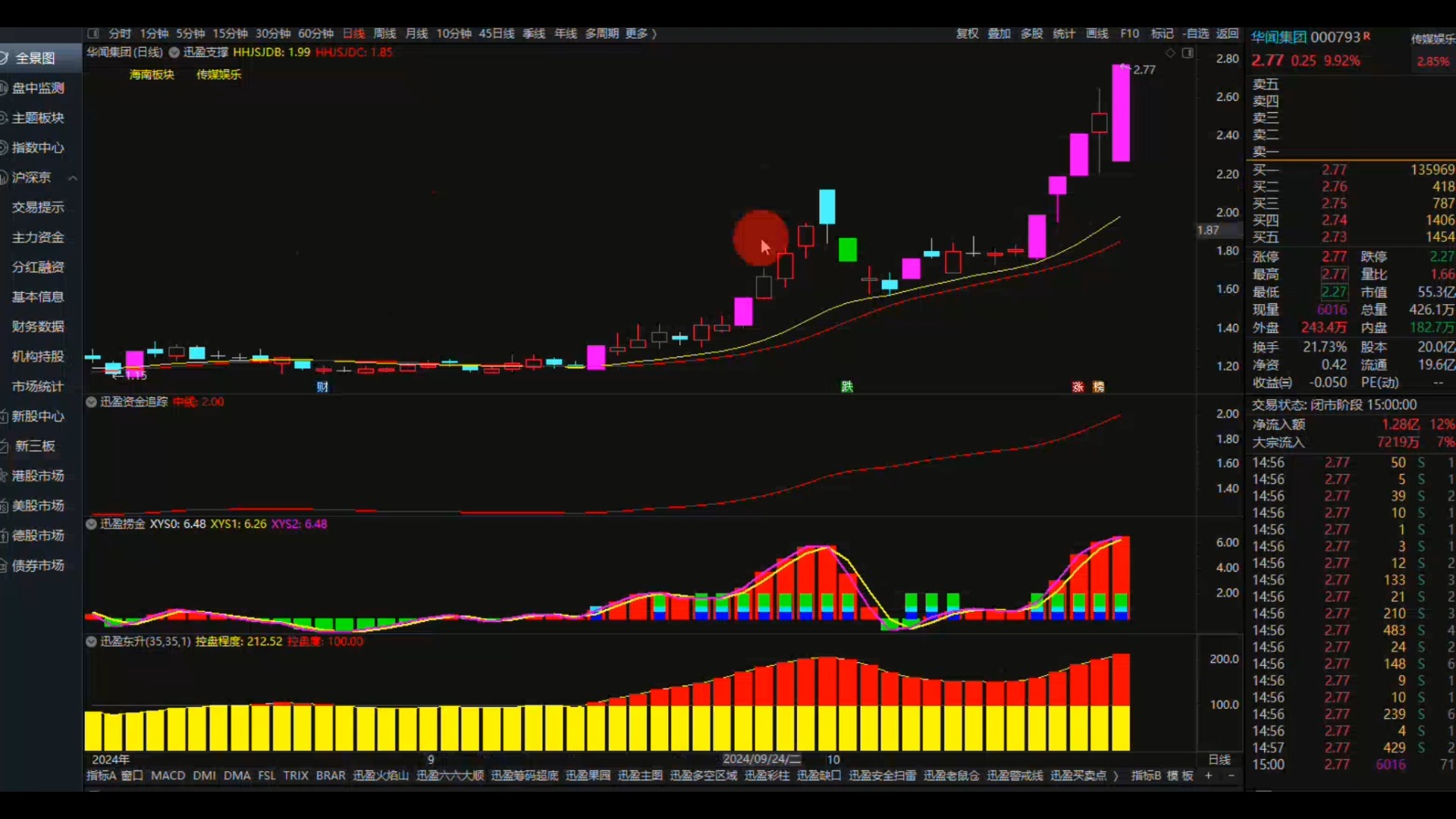This screenshot has height=819, width=1456.
Task: Click the layout icon left of 分时
Action: 93,33
